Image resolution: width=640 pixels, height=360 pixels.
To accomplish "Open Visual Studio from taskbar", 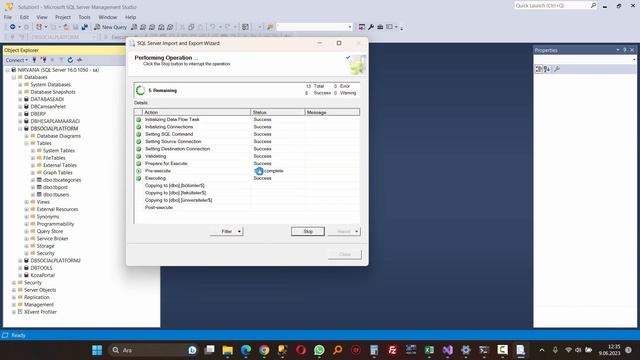I will (447, 350).
